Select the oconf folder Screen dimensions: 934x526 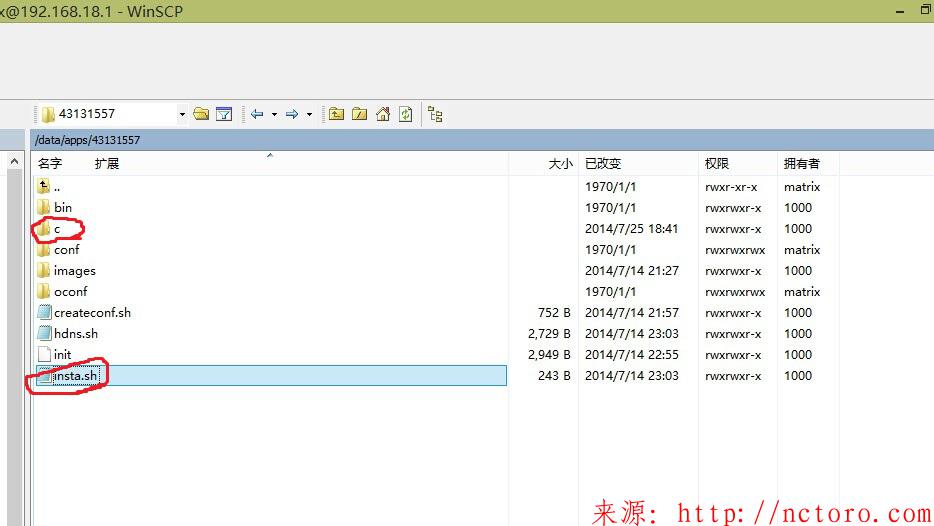click(71, 292)
